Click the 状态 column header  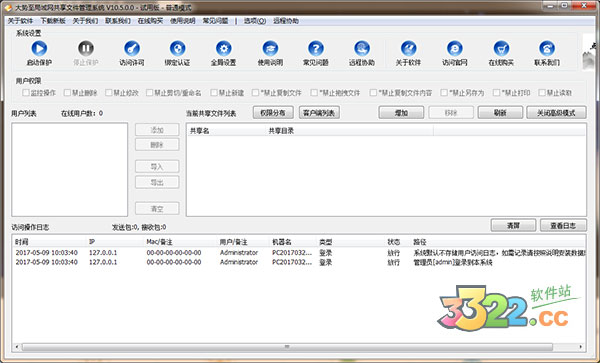pos(397,242)
